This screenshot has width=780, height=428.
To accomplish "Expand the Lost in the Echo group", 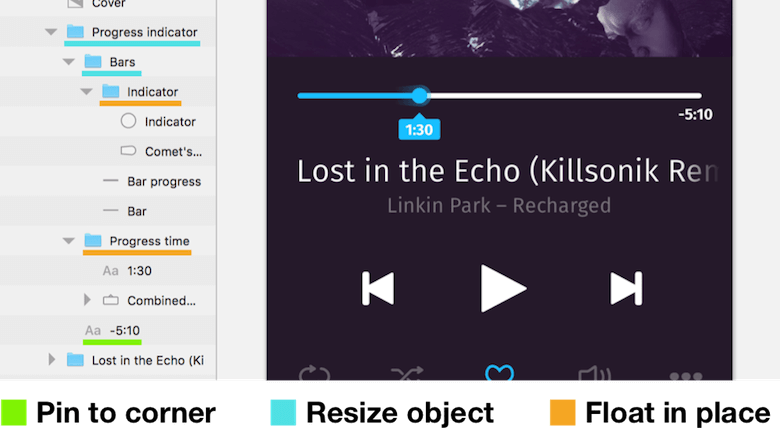I will [51, 359].
